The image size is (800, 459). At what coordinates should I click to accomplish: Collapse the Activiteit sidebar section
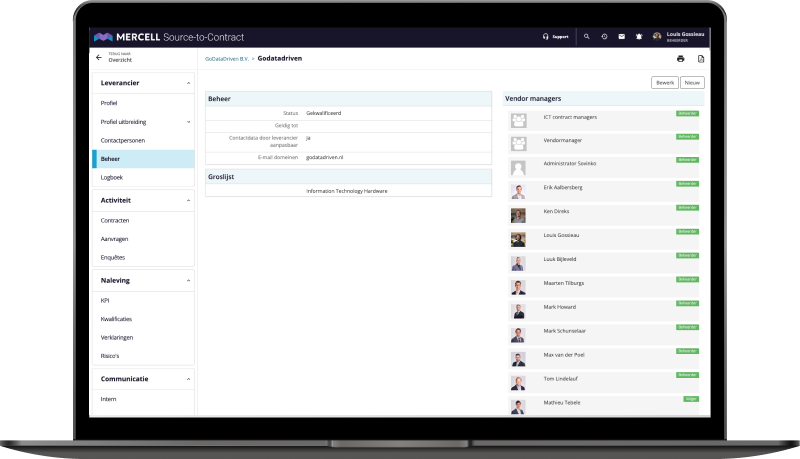click(188, 200)
